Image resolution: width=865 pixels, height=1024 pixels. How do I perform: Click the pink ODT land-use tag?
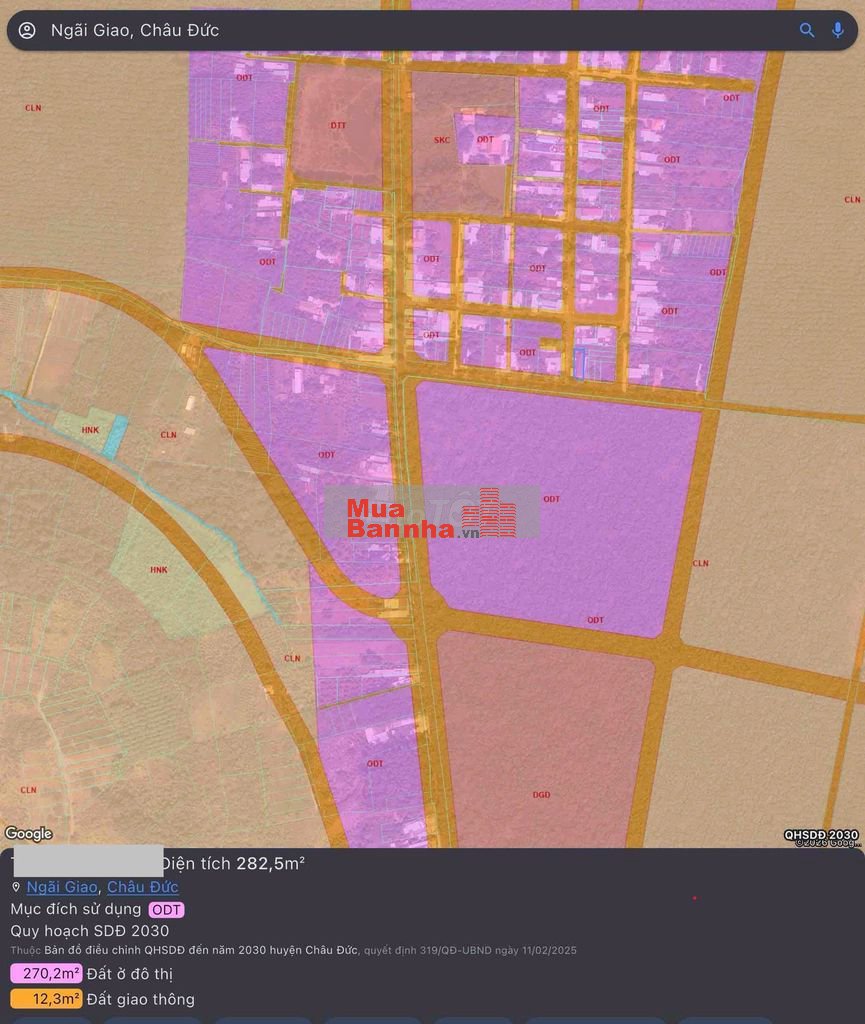coord(166,910)
